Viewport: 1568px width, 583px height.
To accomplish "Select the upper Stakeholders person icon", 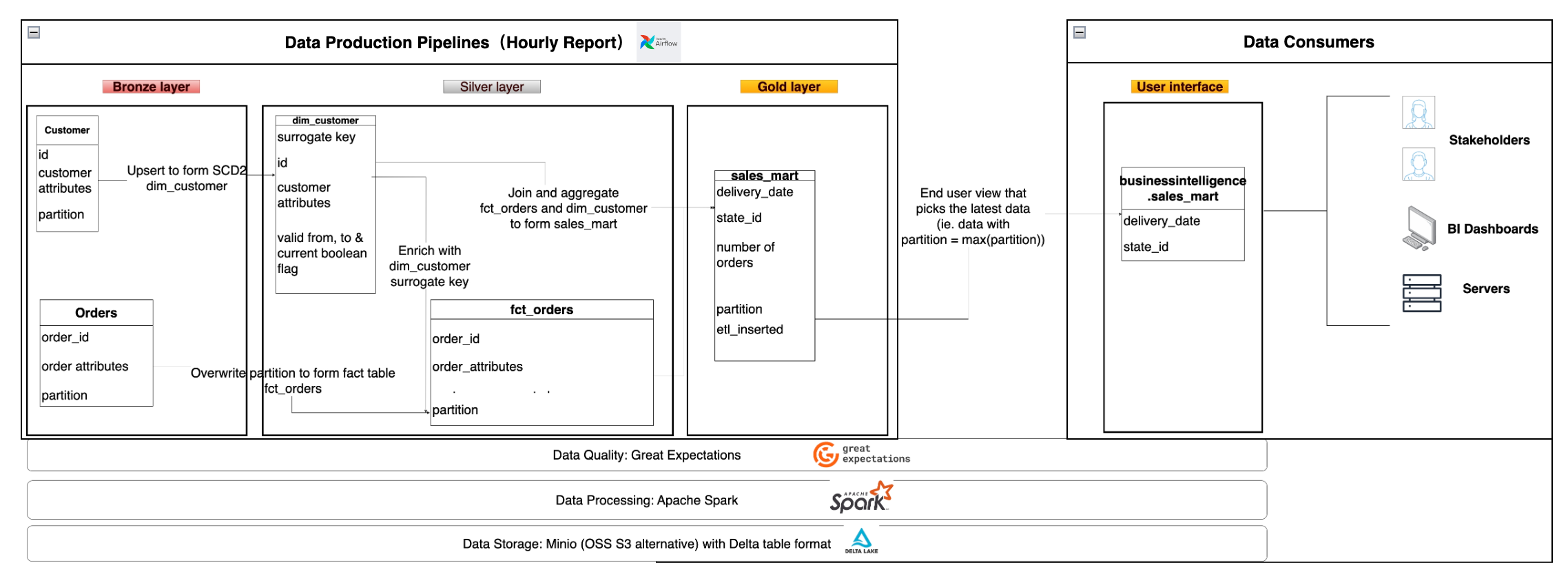I will pos(1418,112).
